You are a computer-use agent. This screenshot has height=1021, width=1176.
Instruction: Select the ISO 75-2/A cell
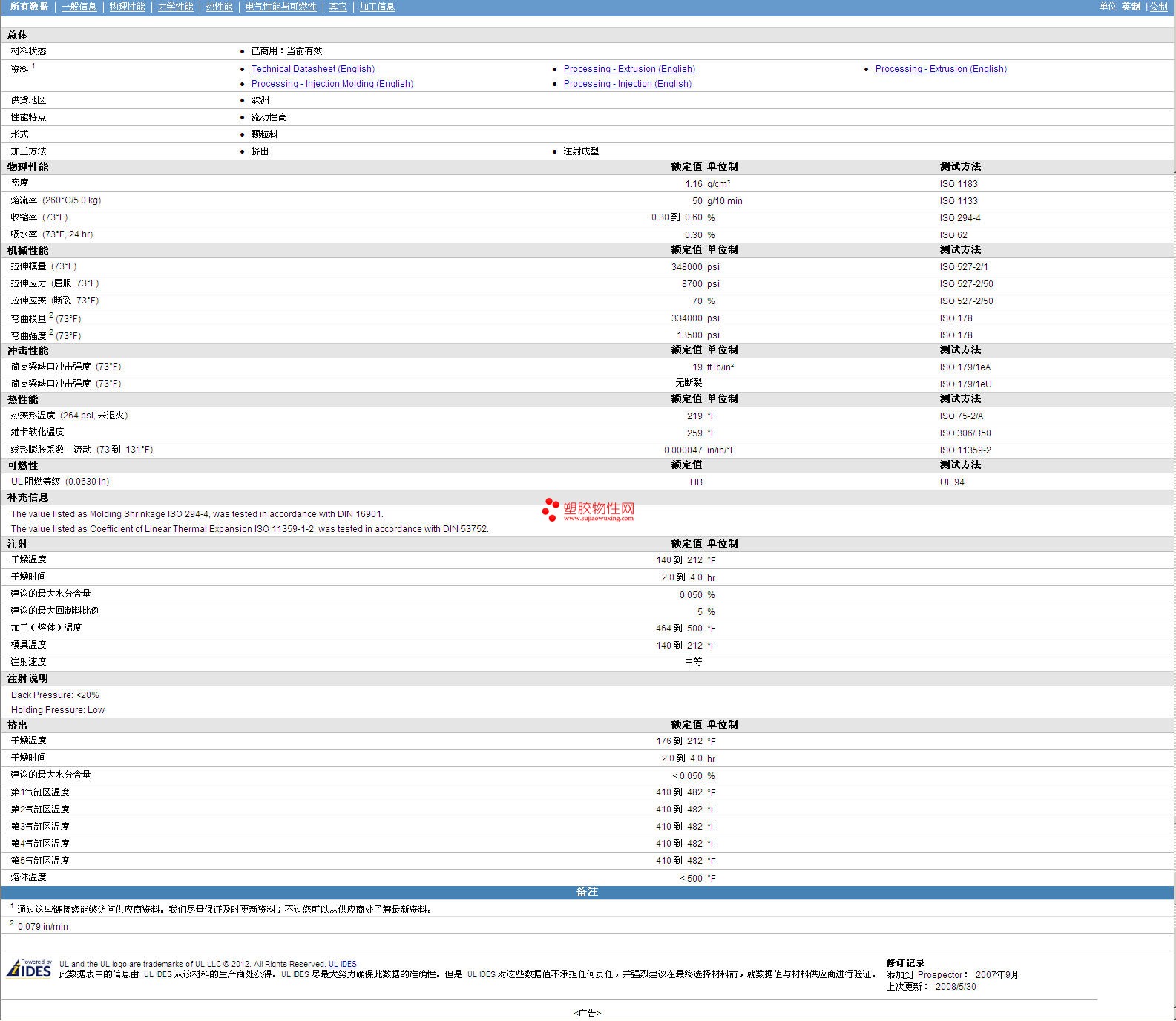tap(962, 416)
